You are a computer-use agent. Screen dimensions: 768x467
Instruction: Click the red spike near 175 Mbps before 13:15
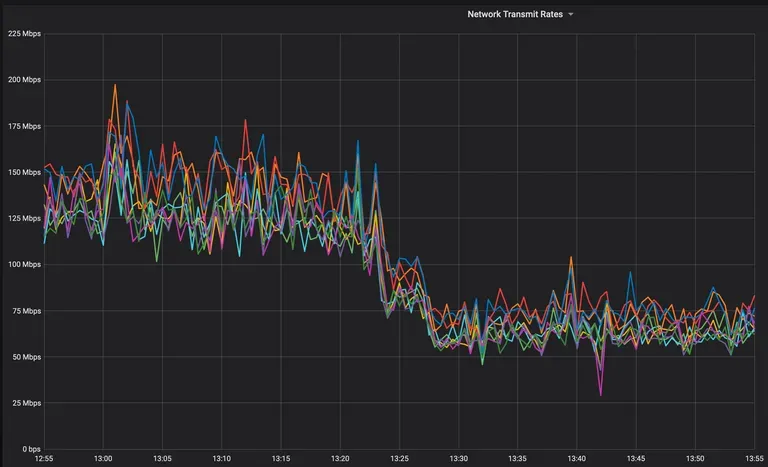(x=245, y=120)
